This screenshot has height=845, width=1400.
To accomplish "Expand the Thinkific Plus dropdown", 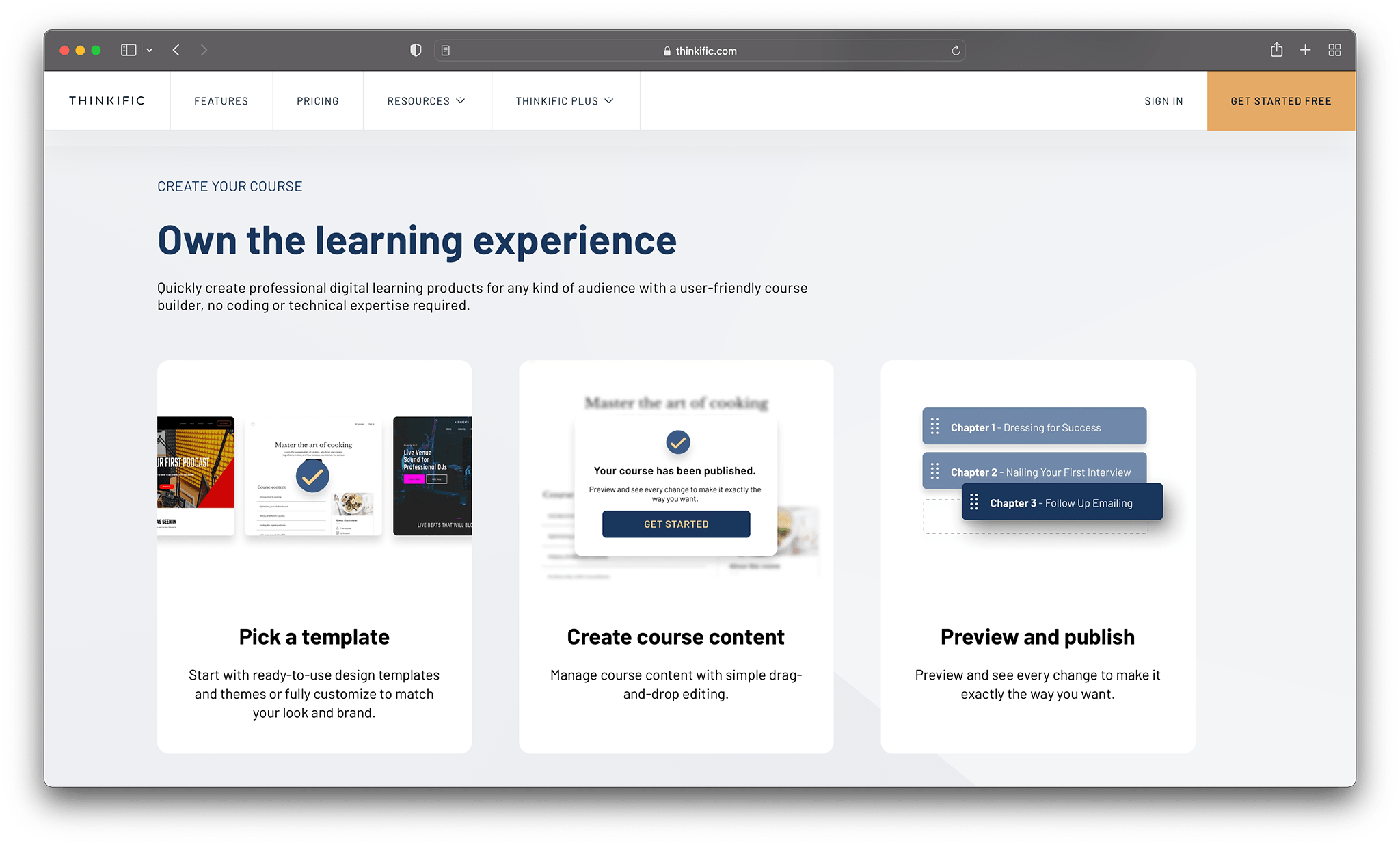I will [x=565, y=101].
